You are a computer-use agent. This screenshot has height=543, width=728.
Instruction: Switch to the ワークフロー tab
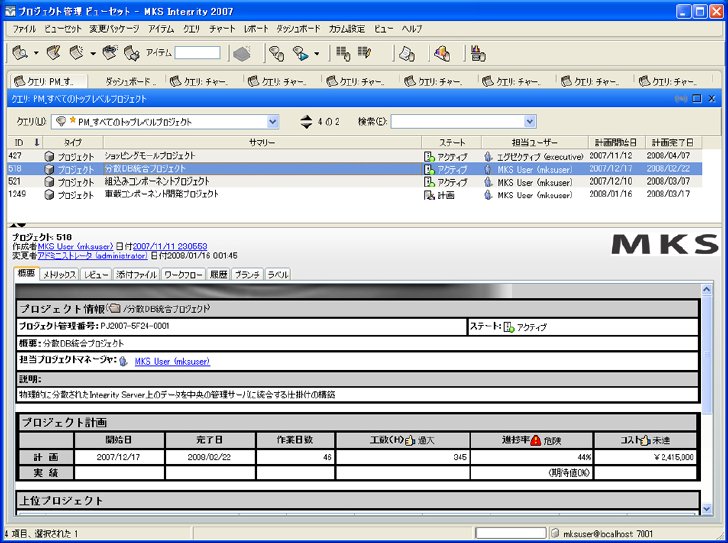(183, 275)
